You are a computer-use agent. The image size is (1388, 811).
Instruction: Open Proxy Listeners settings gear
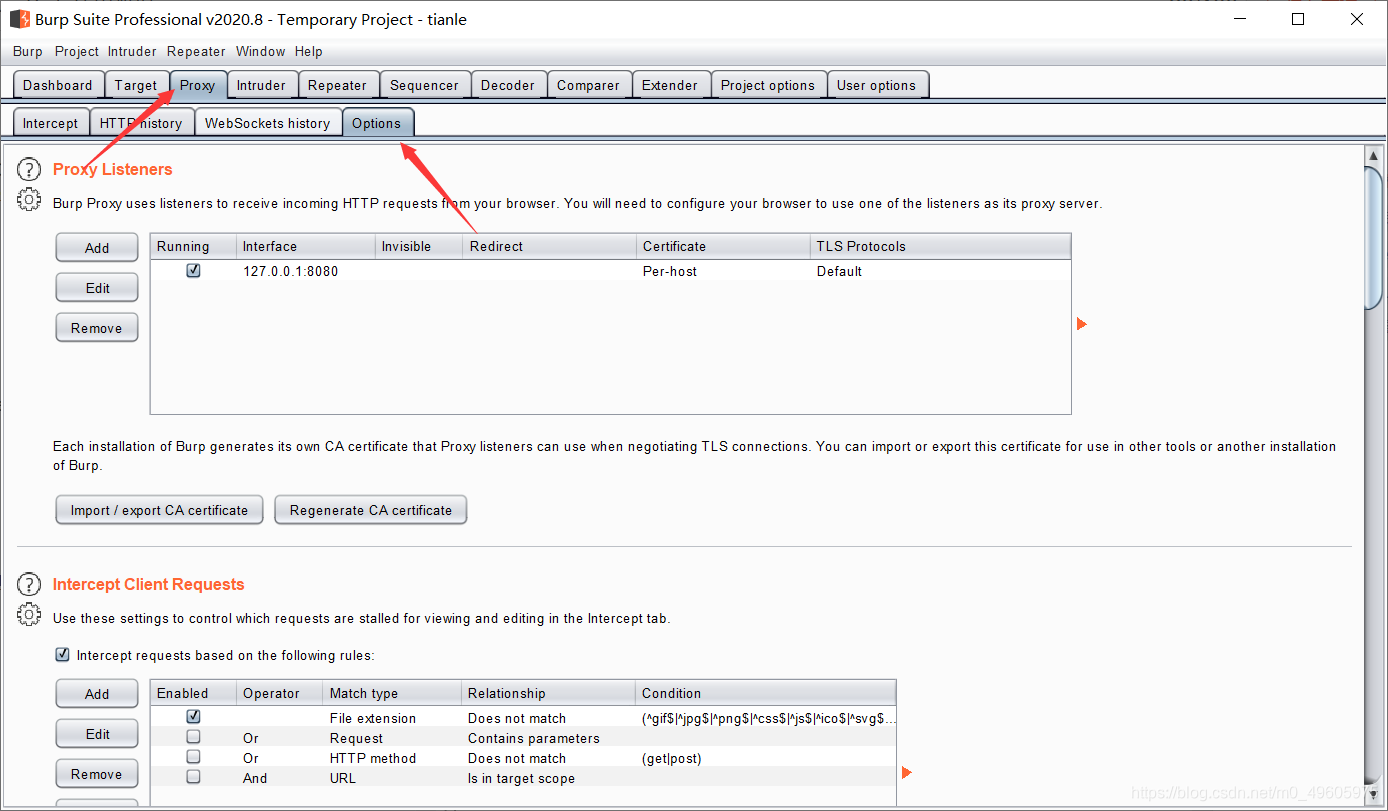(x=29, y=200)
